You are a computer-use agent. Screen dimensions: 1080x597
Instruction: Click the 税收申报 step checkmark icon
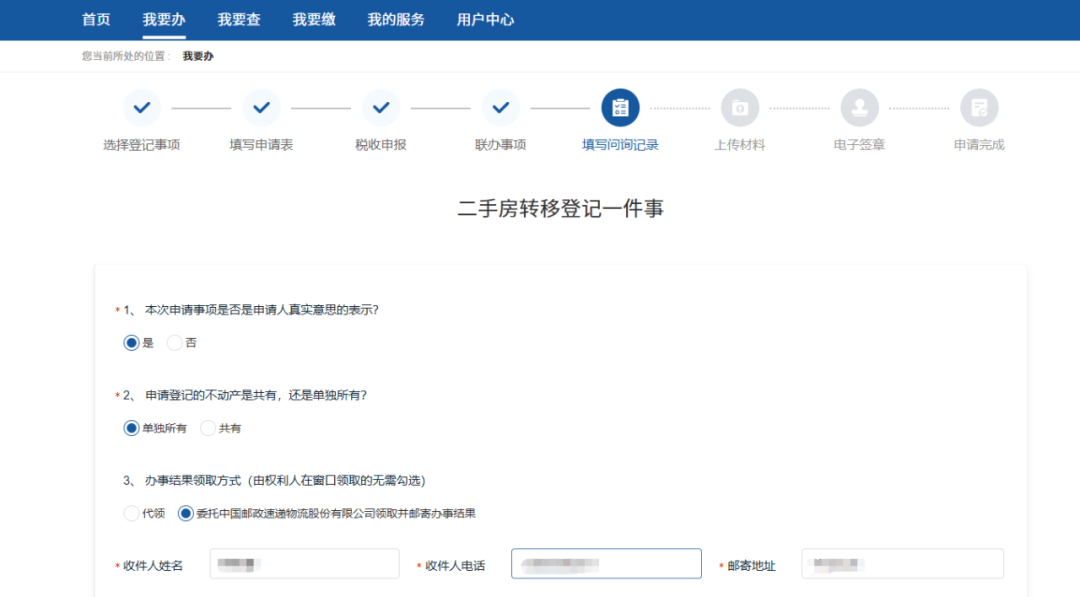381,108
